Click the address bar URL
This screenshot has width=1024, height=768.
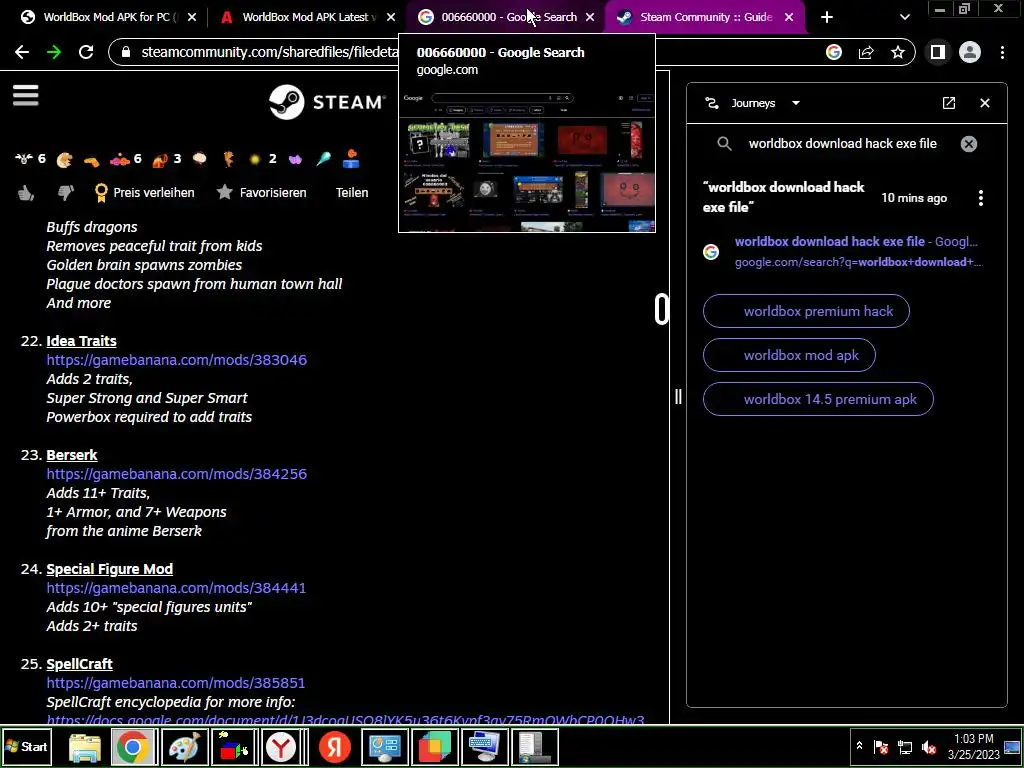point(269,52)
